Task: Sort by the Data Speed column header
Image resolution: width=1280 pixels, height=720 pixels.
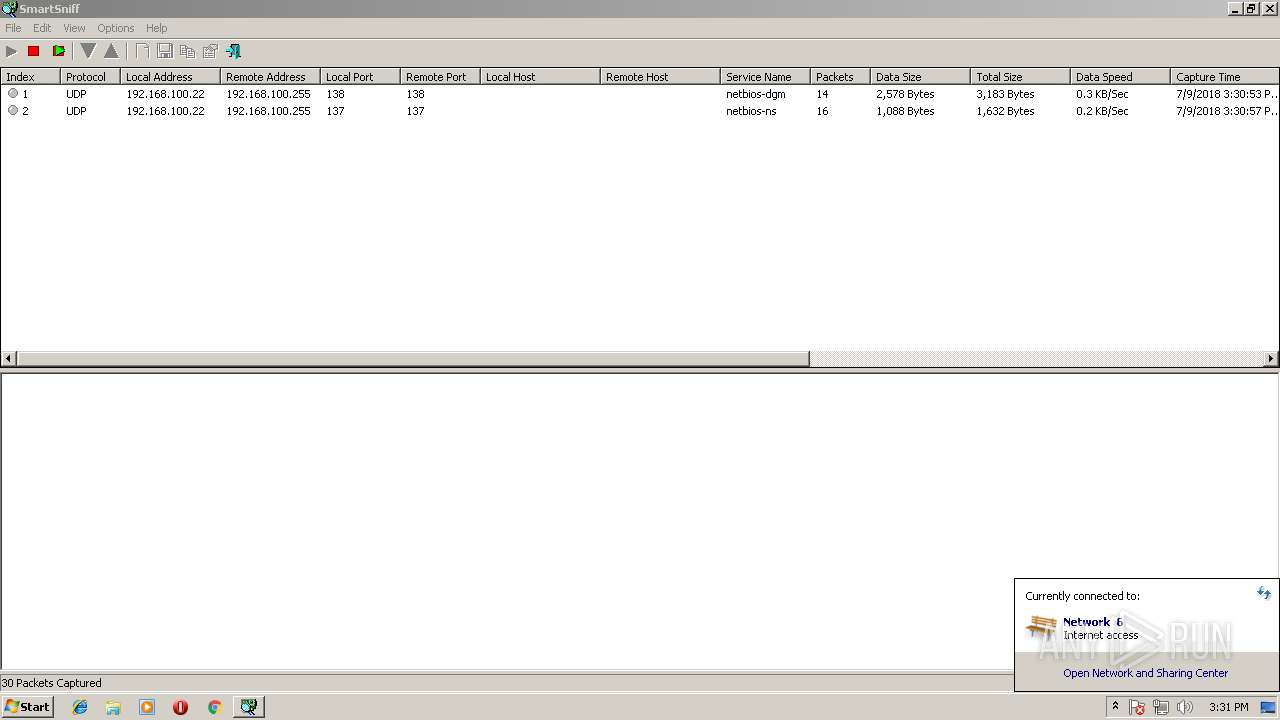Action: pyautogui.click(x=1120, y=77)
